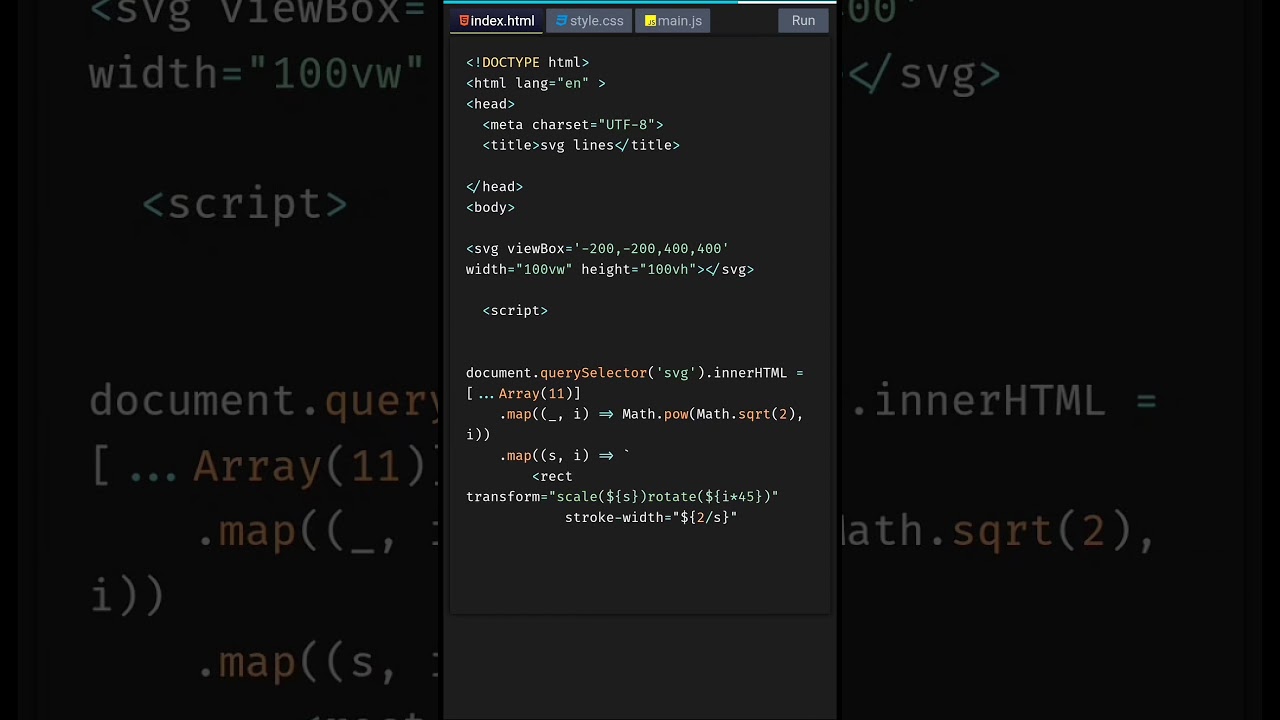This screenshot has height=720, width=1280.
Task: Run the code with the Run button
Action: tap(803, 21)
